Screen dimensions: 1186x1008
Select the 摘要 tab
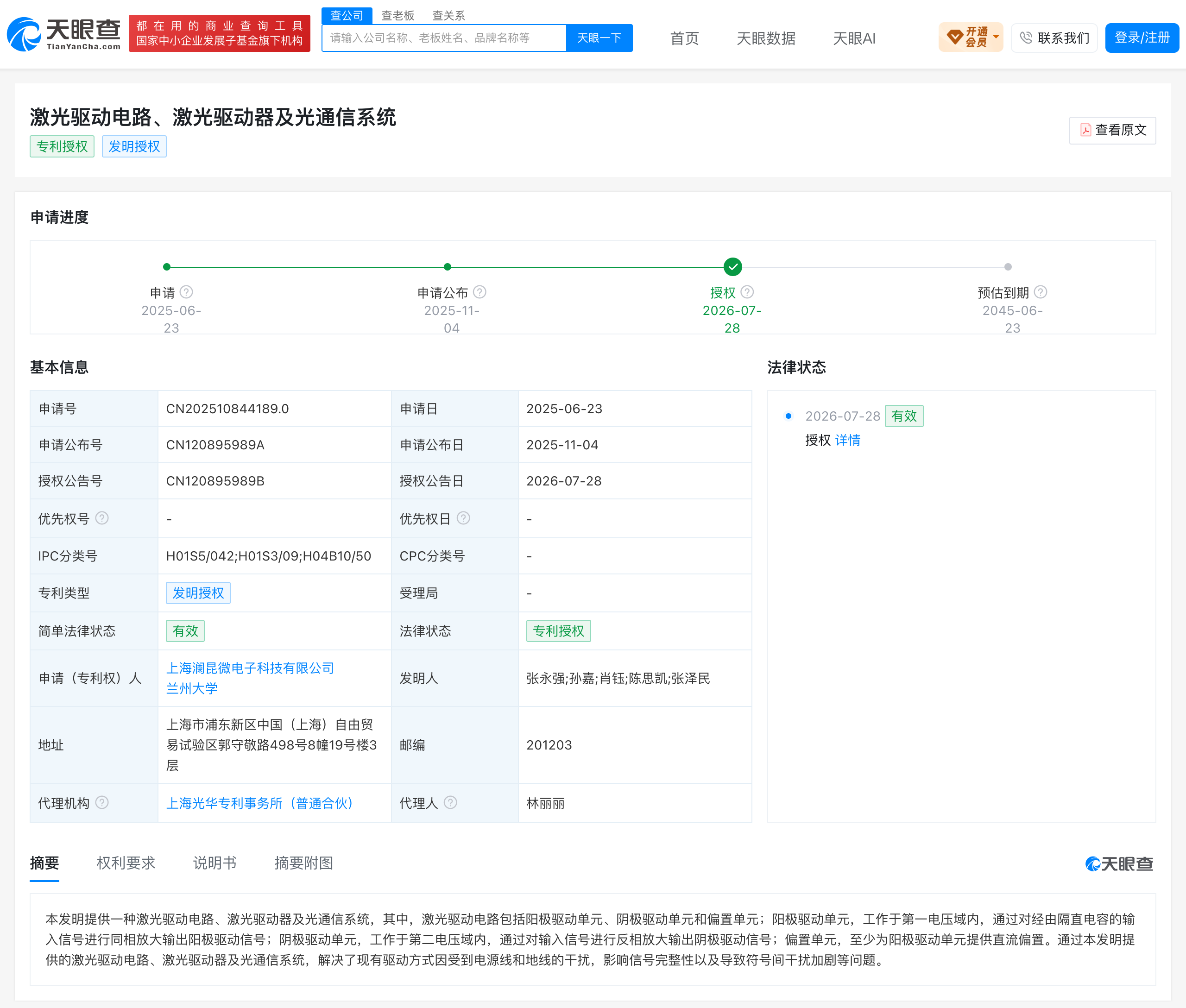click(44, 863)
